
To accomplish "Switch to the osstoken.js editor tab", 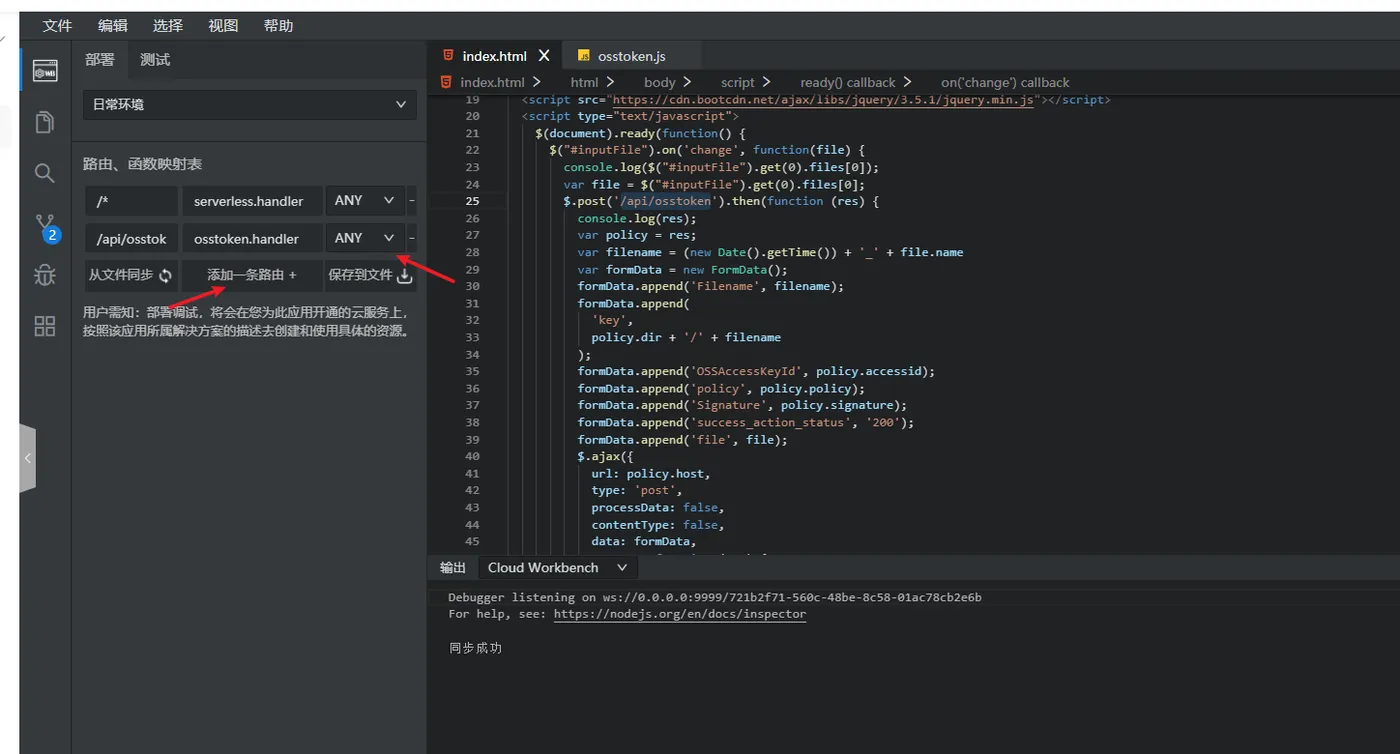I will (632, 56).
